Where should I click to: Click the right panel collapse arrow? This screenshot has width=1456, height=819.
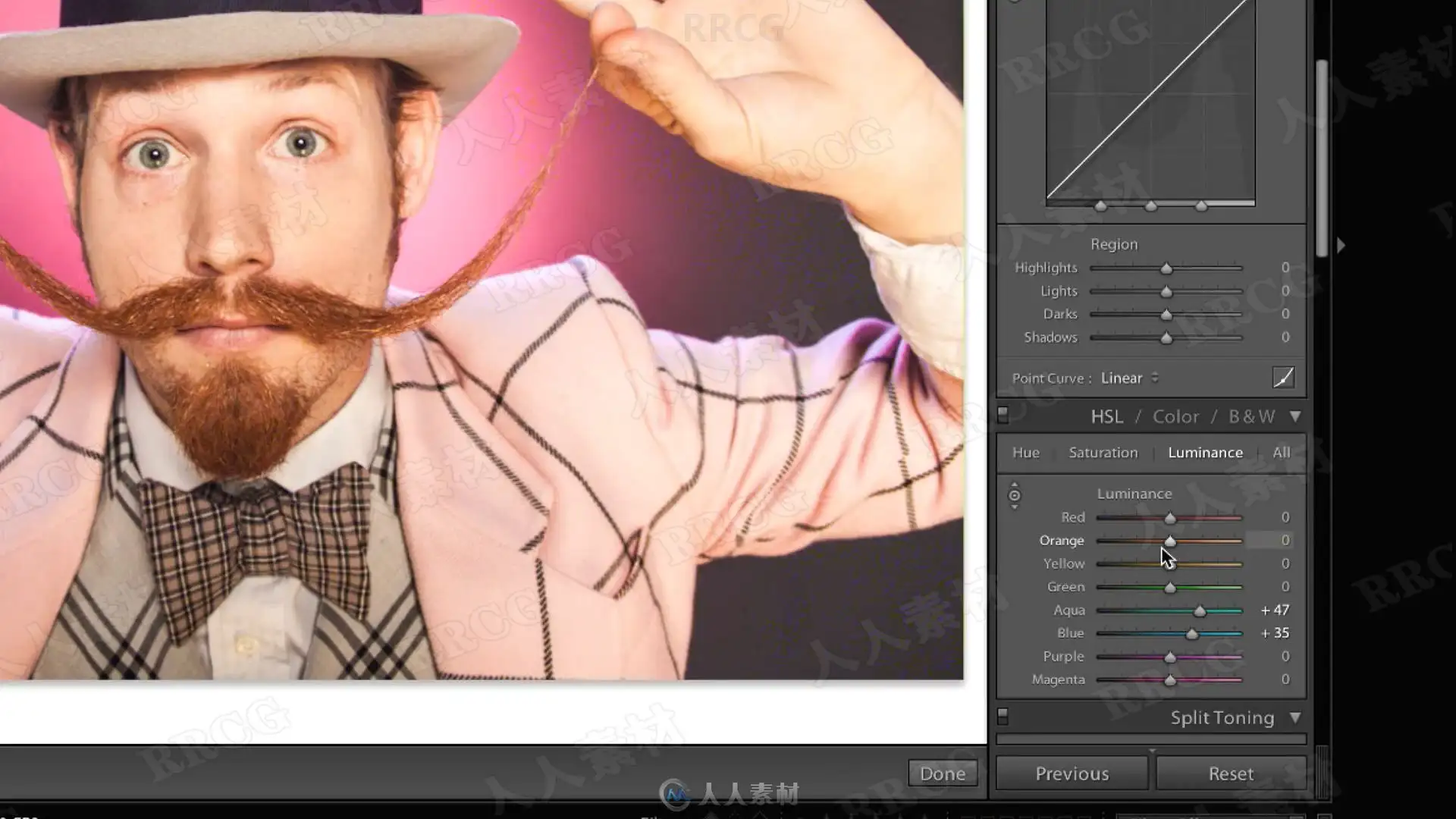[1341, 246]
